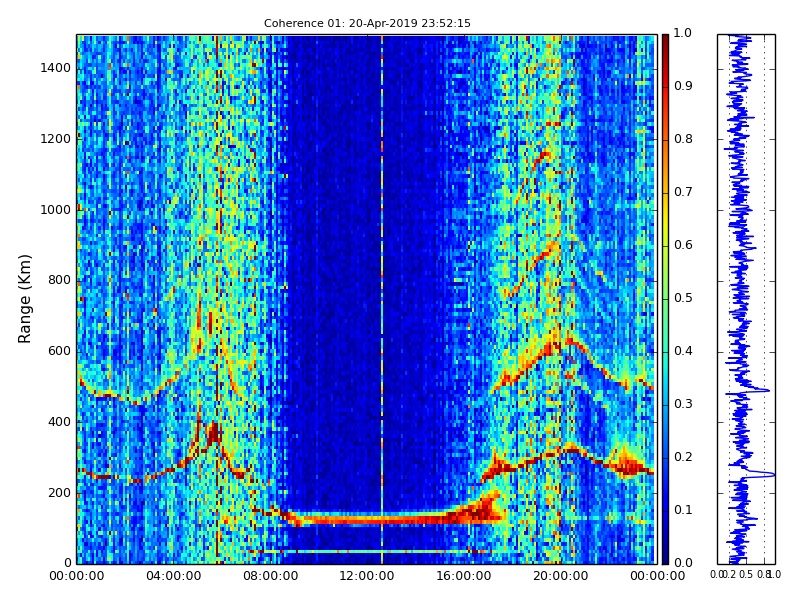The width and height of the screenshot is (800, 600).
Task: Click the vertical dashed line at 12:30 in the heatmap
Action: pos(382,299)
